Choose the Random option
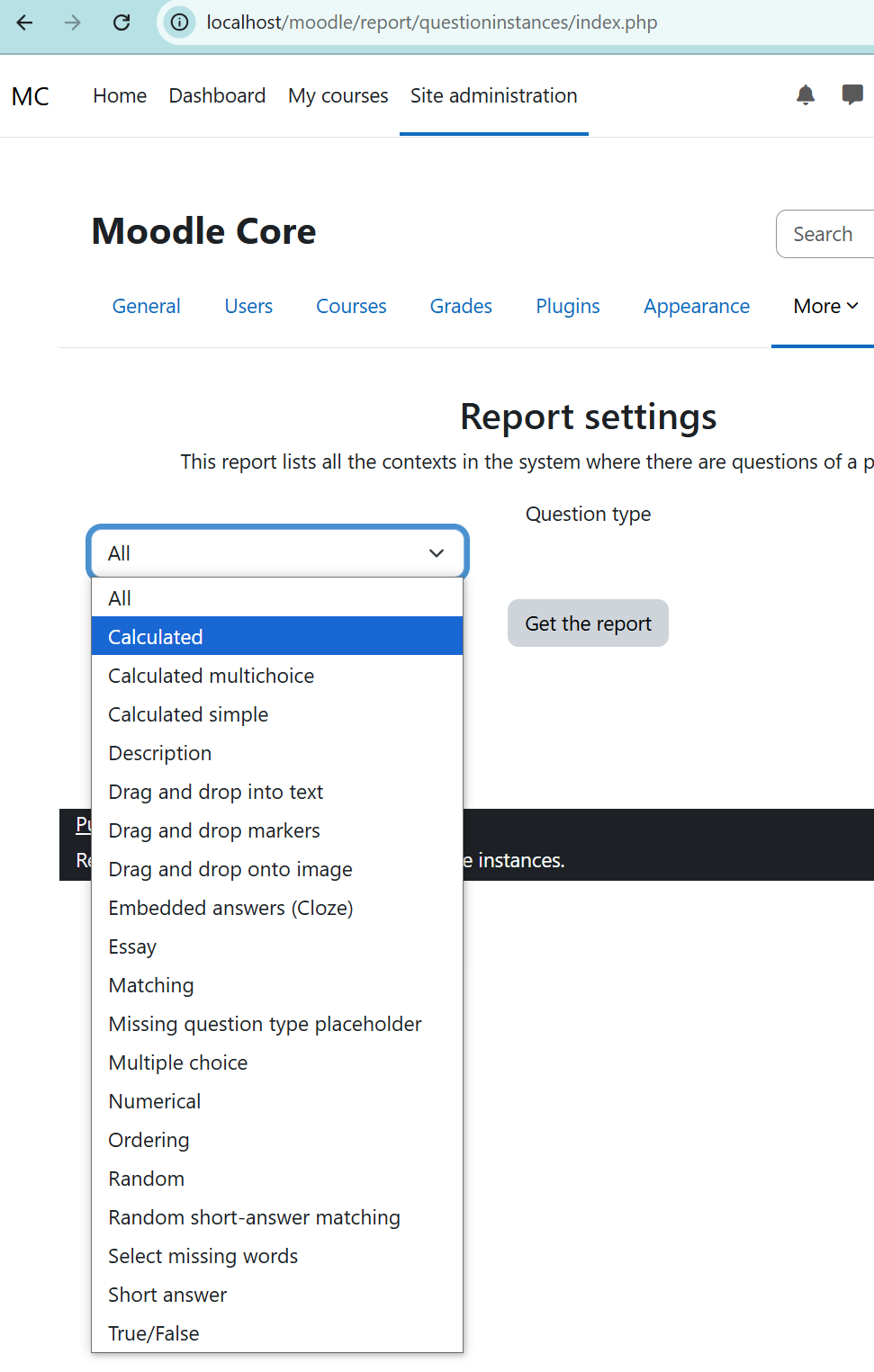Screen dimensions: 874x1372 point(277,1178)
